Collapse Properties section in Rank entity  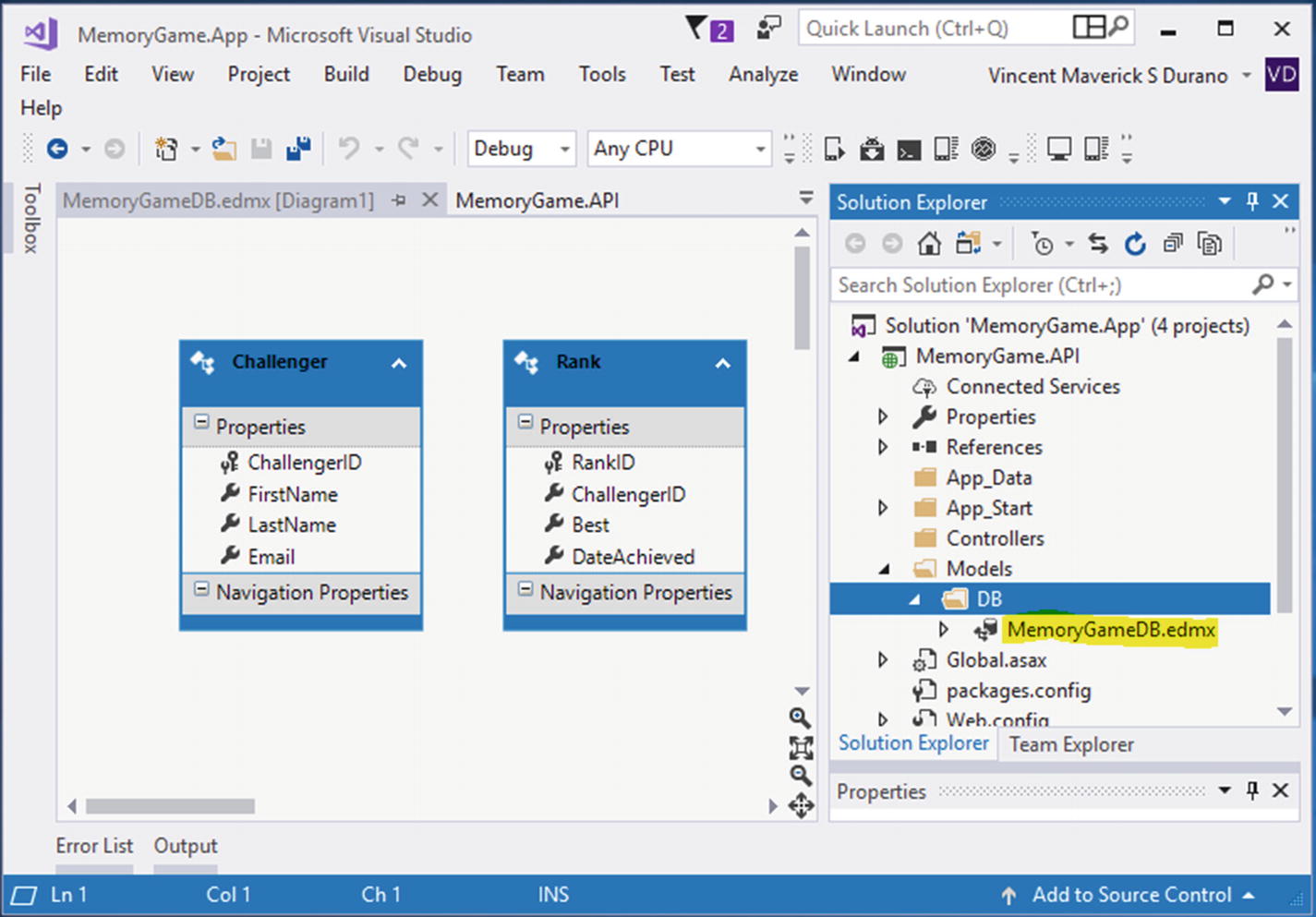(x=525, y=423)
